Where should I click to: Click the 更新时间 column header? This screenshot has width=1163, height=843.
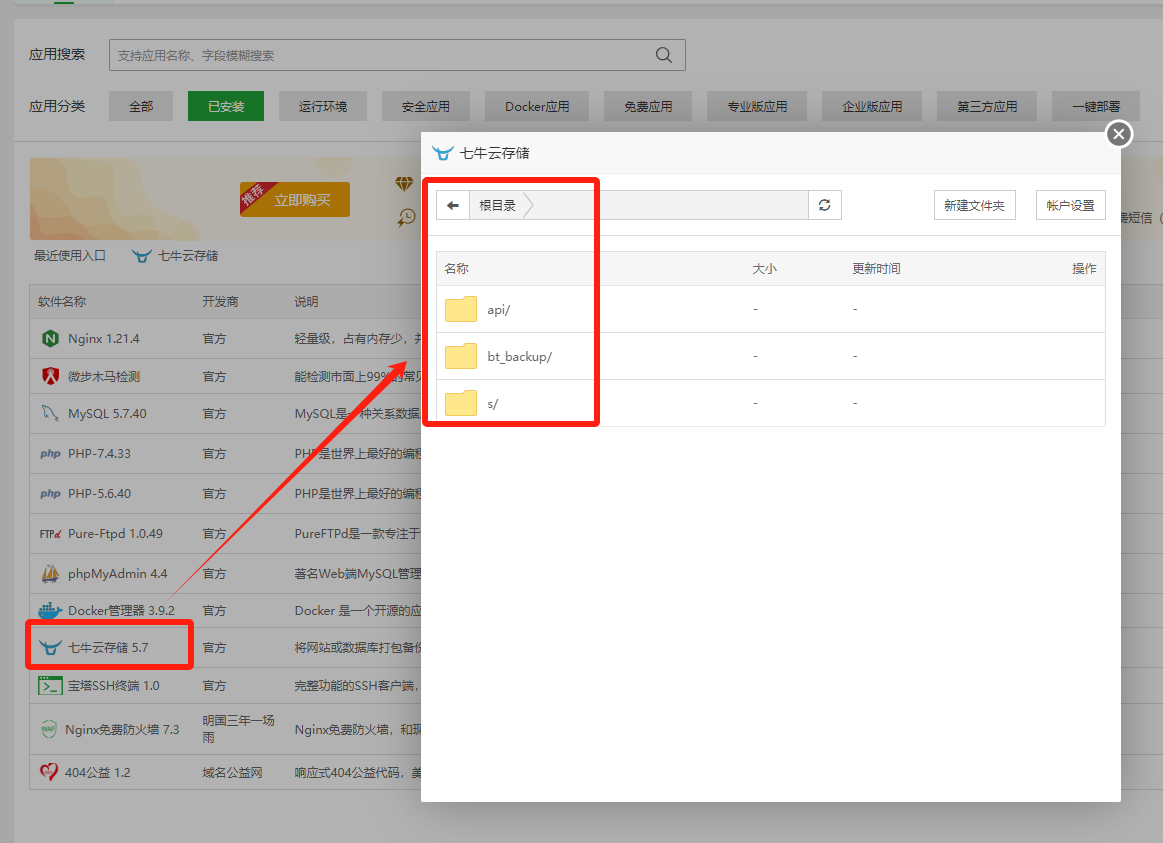[876, 268]
